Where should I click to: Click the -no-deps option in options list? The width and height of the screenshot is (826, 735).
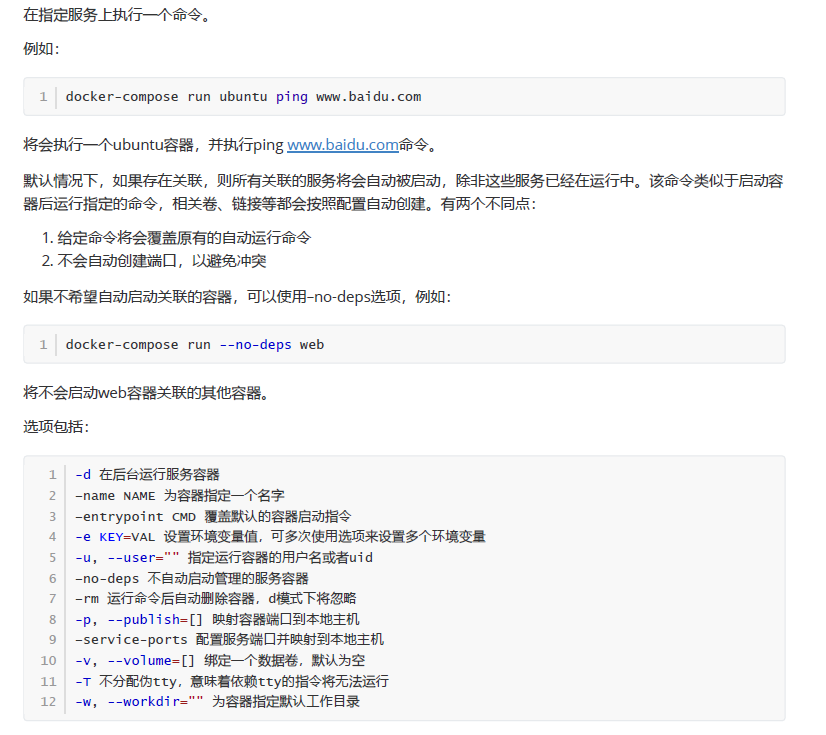pos(192,579)
